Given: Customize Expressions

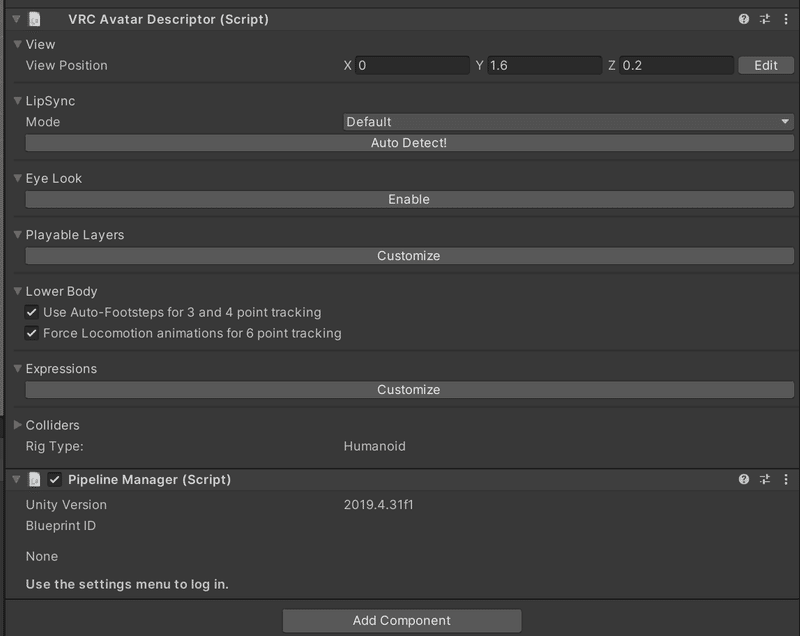Looking at the screenshot, I should tap(409, 390).
